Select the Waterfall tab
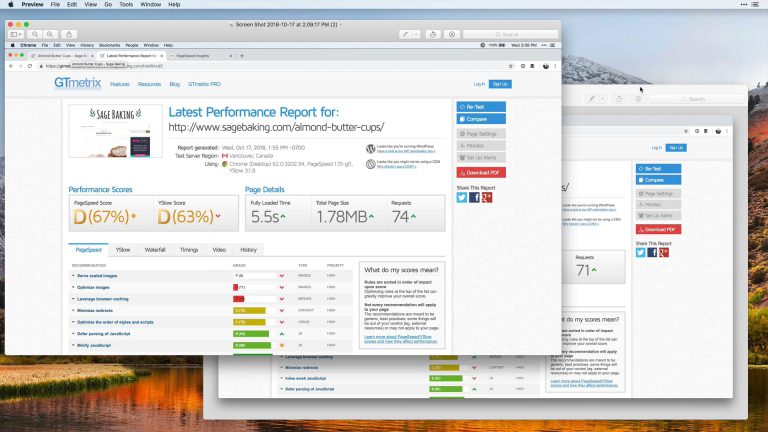Screen dimensions: 768x432 coord(155,250)
